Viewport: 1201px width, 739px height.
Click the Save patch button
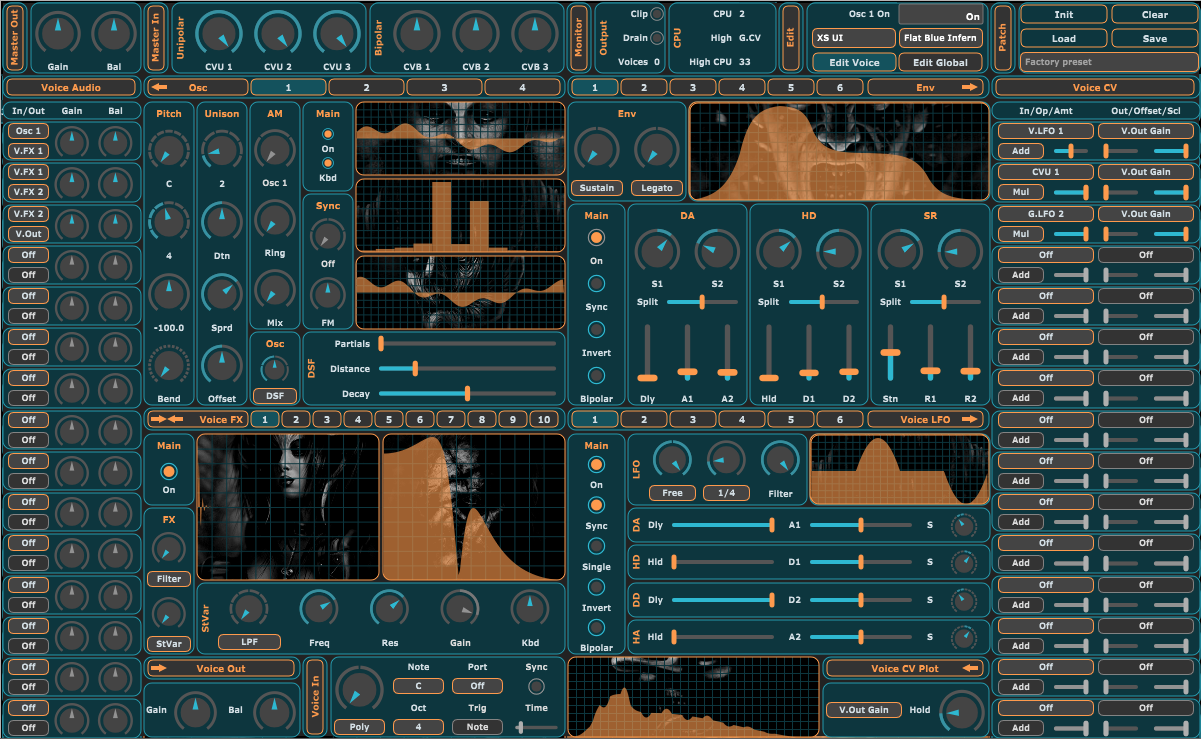(x=1154, y=38)
